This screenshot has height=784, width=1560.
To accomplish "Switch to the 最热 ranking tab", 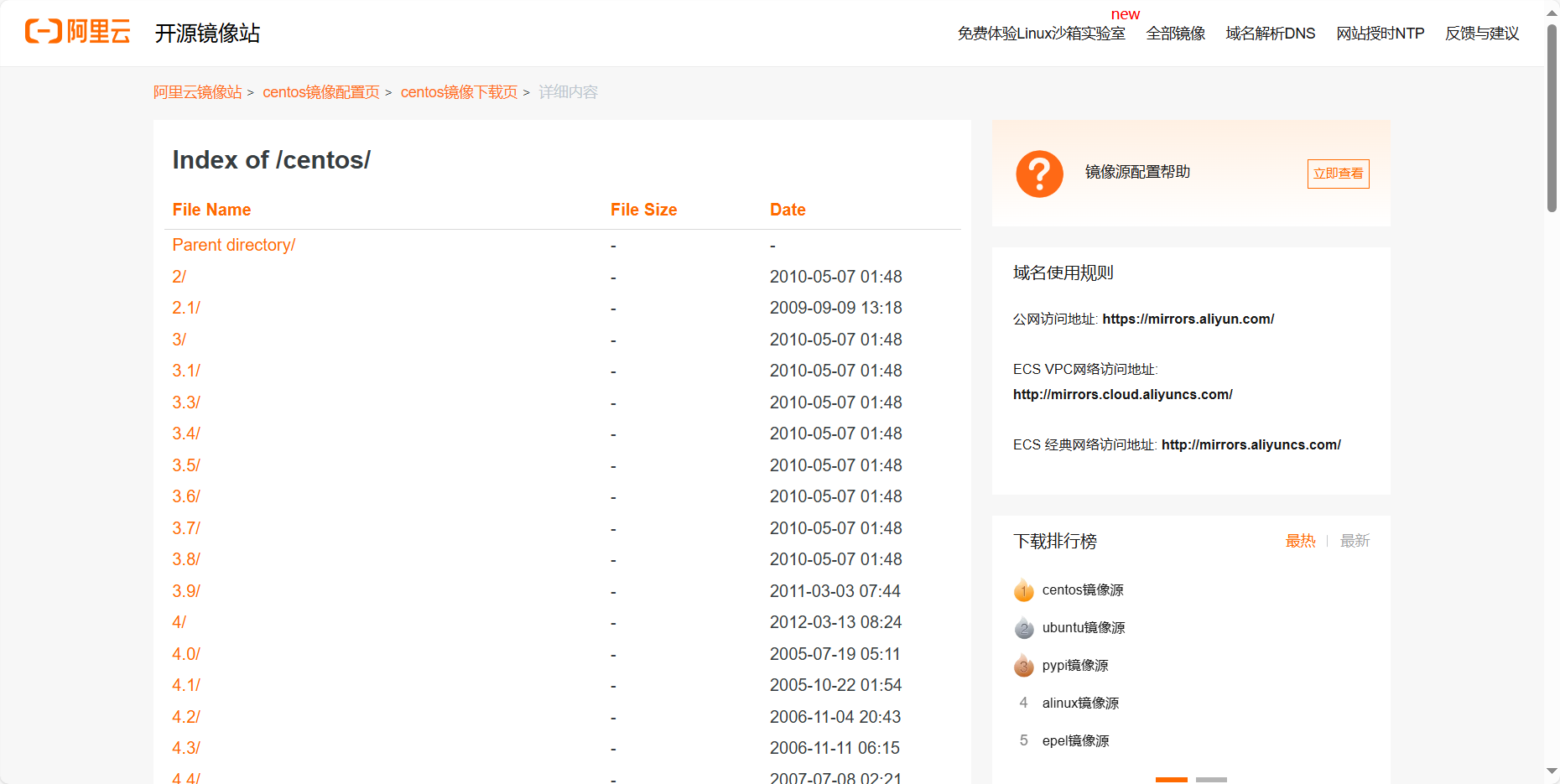I will 1300,541.
